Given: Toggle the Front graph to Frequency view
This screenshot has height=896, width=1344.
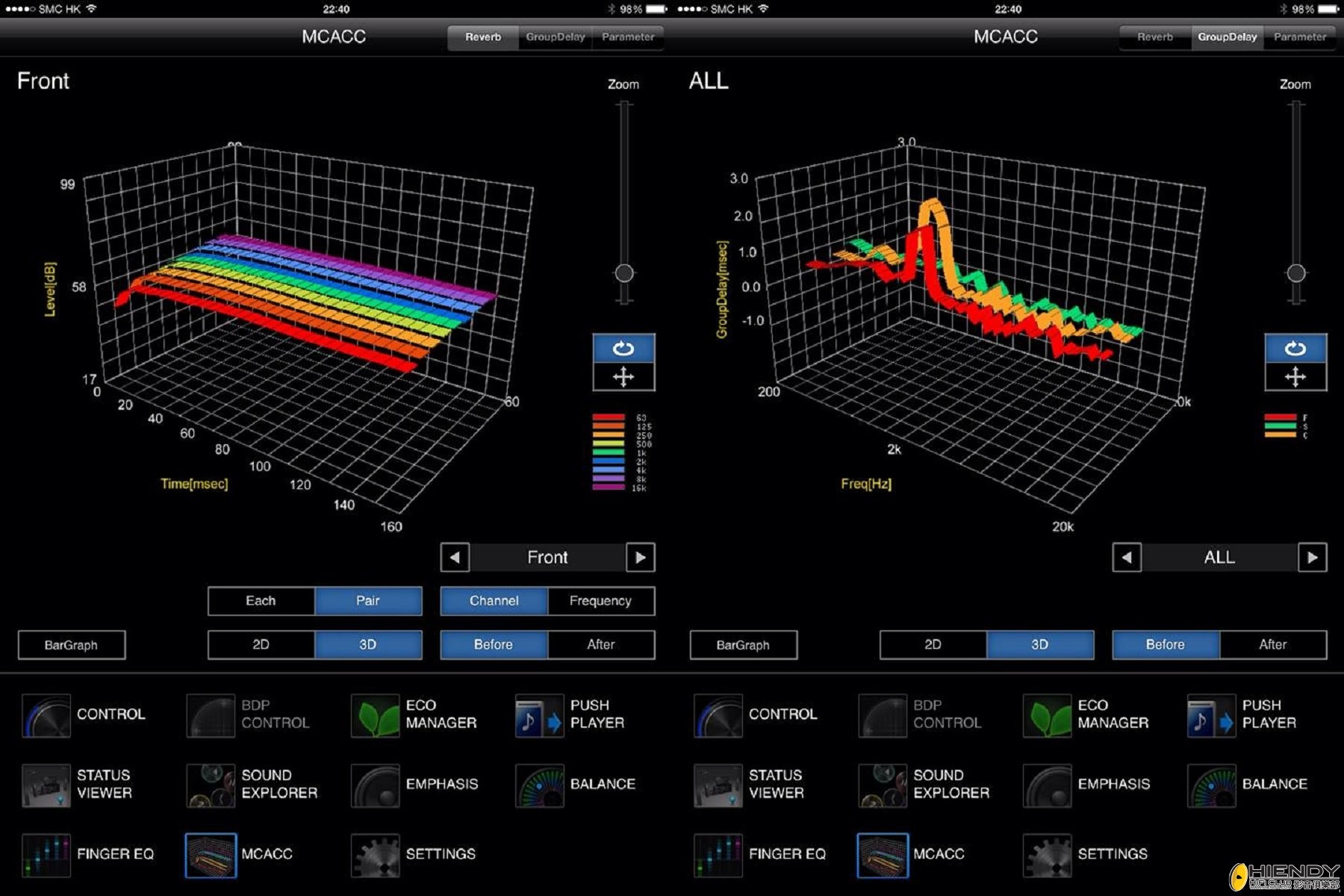Looking at the screenshot, I should tap(600, 601).
